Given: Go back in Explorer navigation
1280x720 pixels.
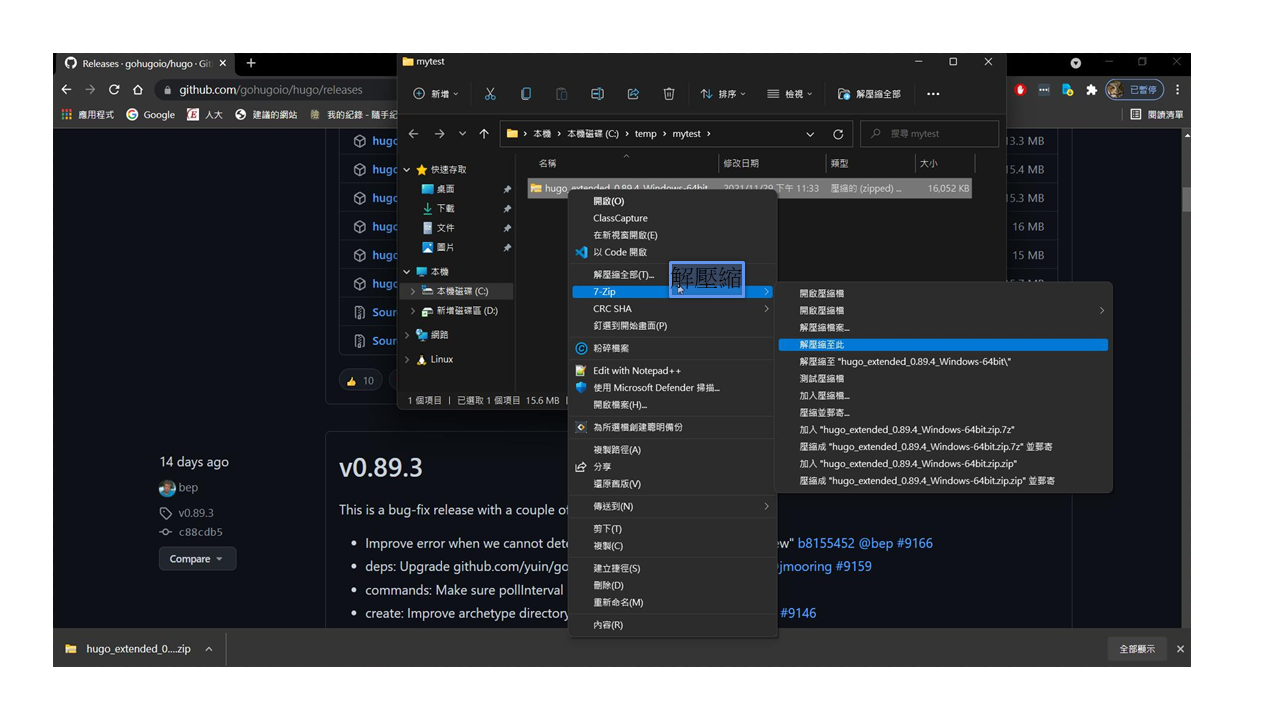Looking at the screenshot, I should coord(415,134).
